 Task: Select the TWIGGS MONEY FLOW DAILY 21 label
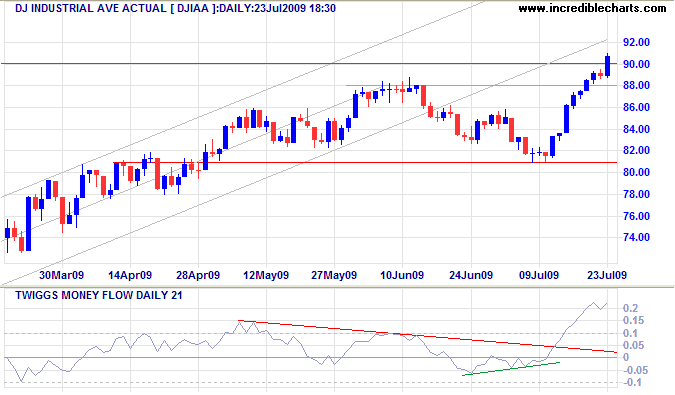click(x=99, y=295)
